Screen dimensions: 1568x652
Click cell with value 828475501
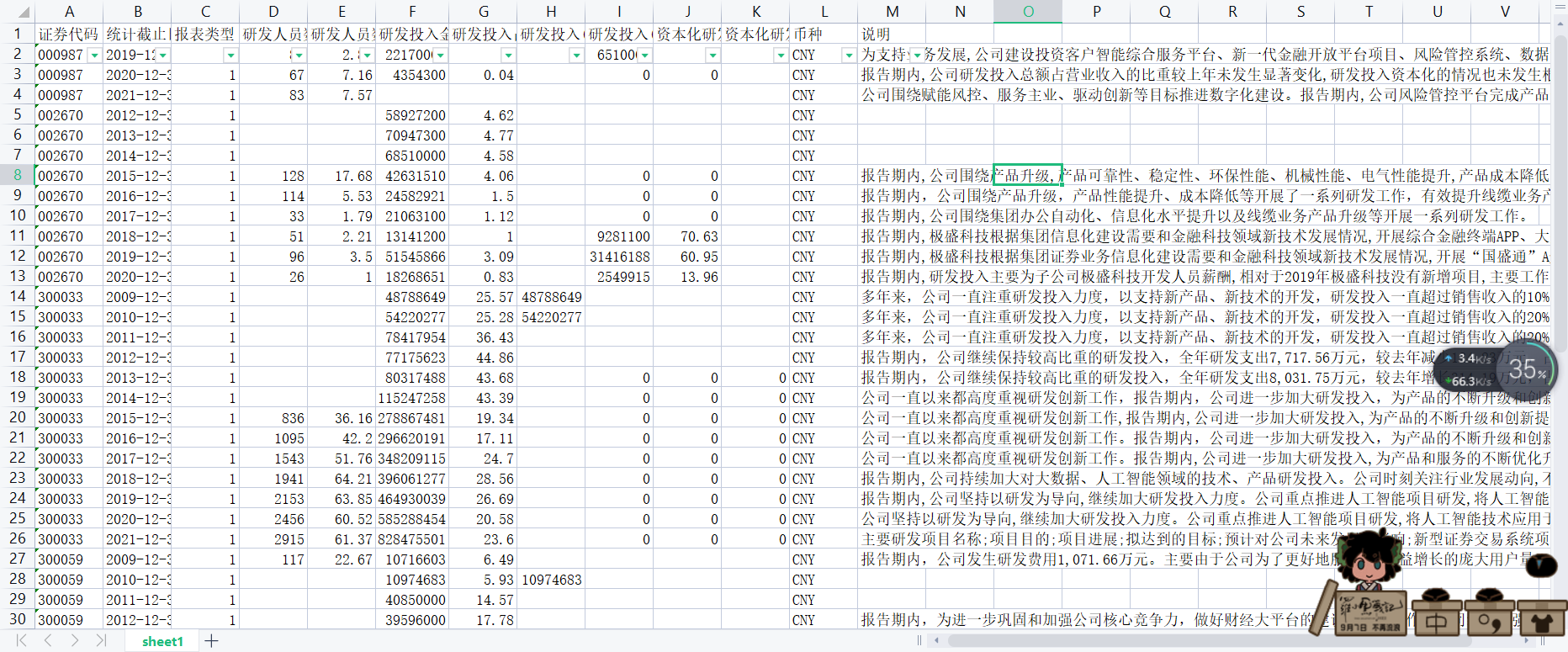(x=412, y=539)
